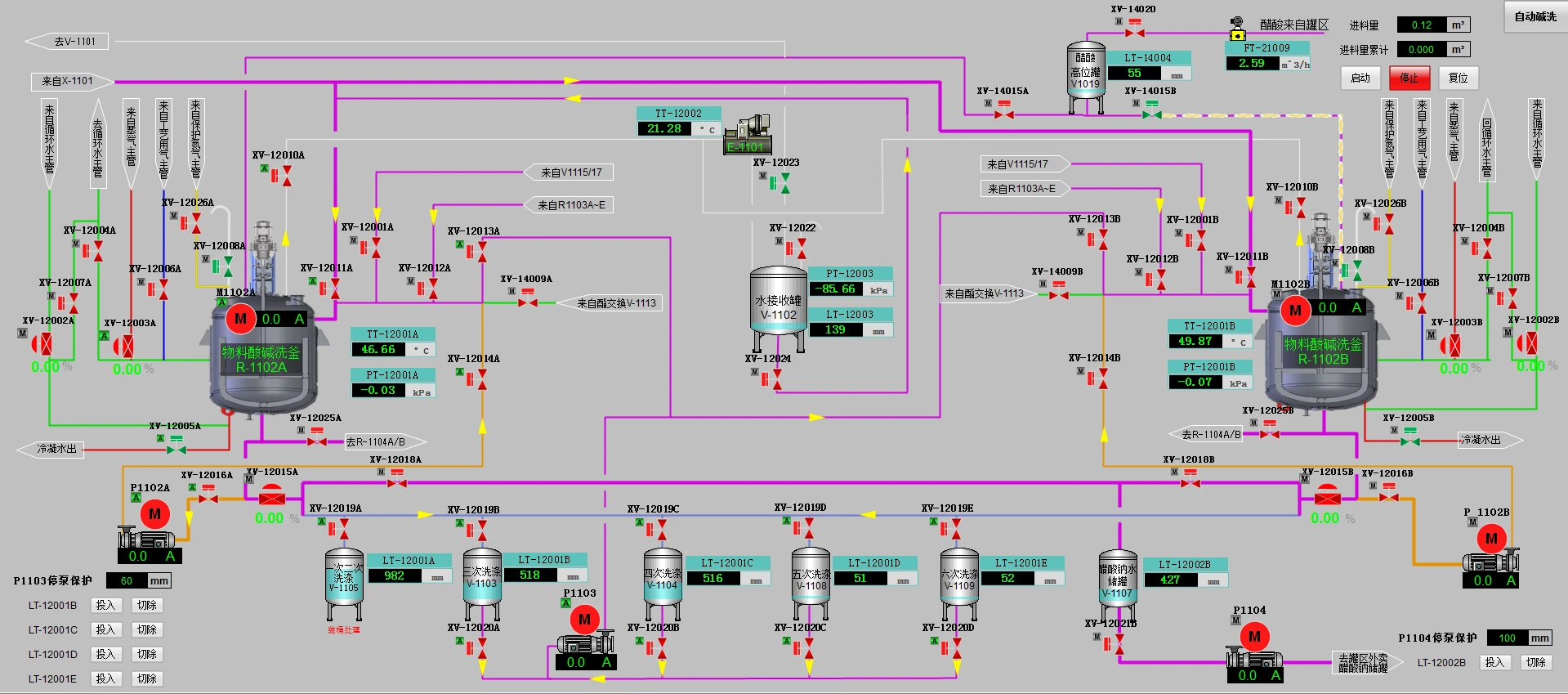Select the P1103 pump motor symbol
Screen dimensions: 1568x694
coord(584,620)
